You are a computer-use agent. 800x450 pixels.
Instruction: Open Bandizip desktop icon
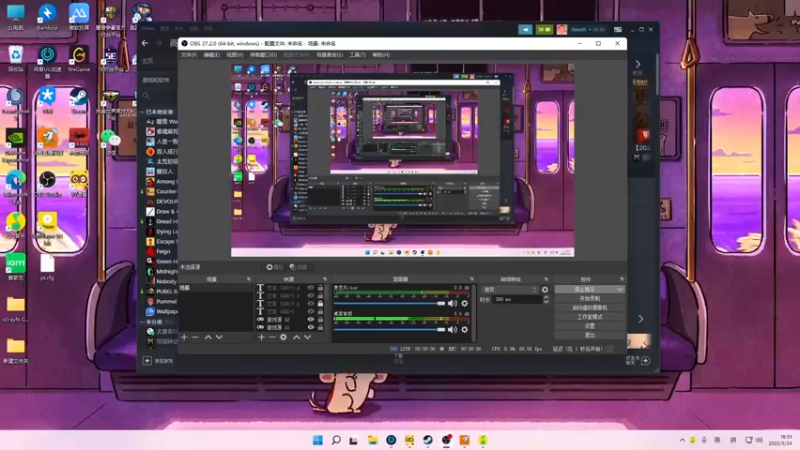(x=47, y=17)
